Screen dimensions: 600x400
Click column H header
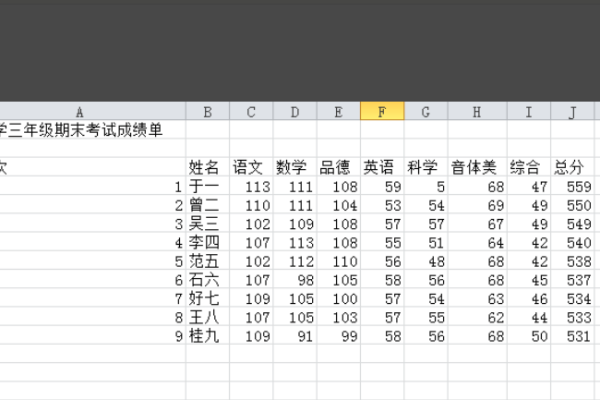(x=476, y=112)
